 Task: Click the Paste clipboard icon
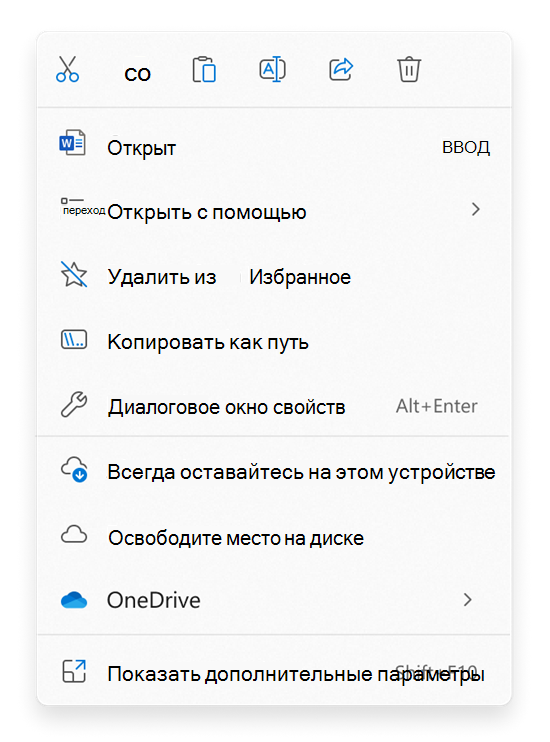[x=204, y=70]
